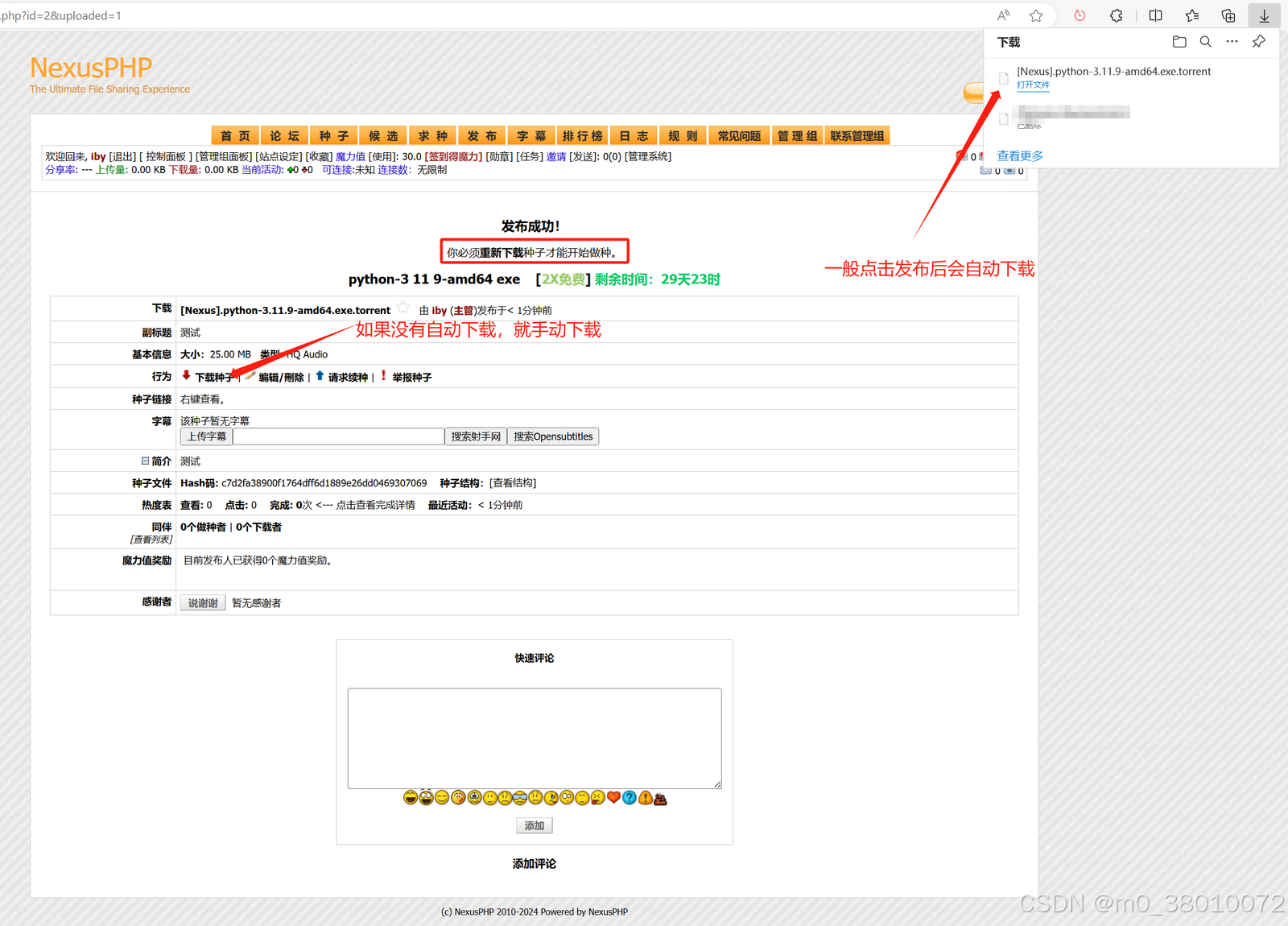1288x926 pixels.
Task: Click the 控制面板 link
Action: point(166,156)
